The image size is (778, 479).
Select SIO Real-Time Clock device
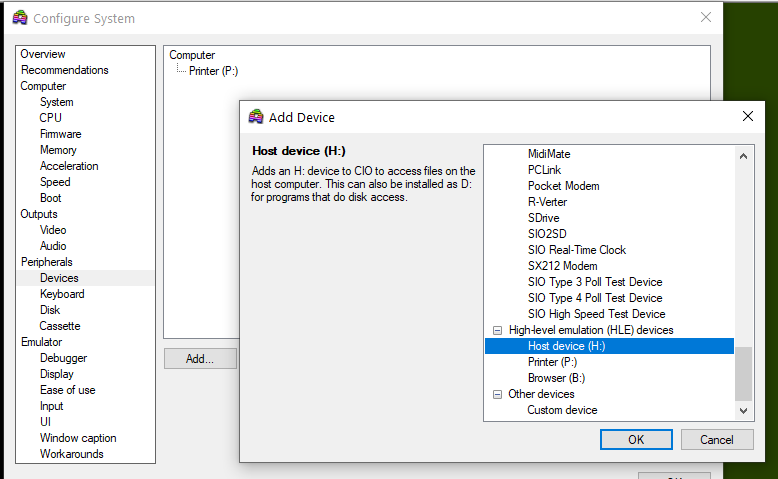coord(576,250)
